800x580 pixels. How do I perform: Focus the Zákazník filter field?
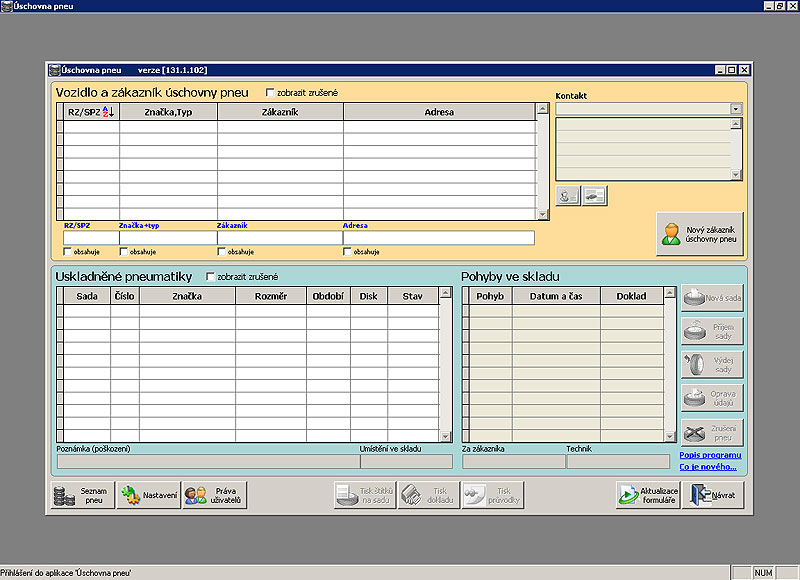280,238
